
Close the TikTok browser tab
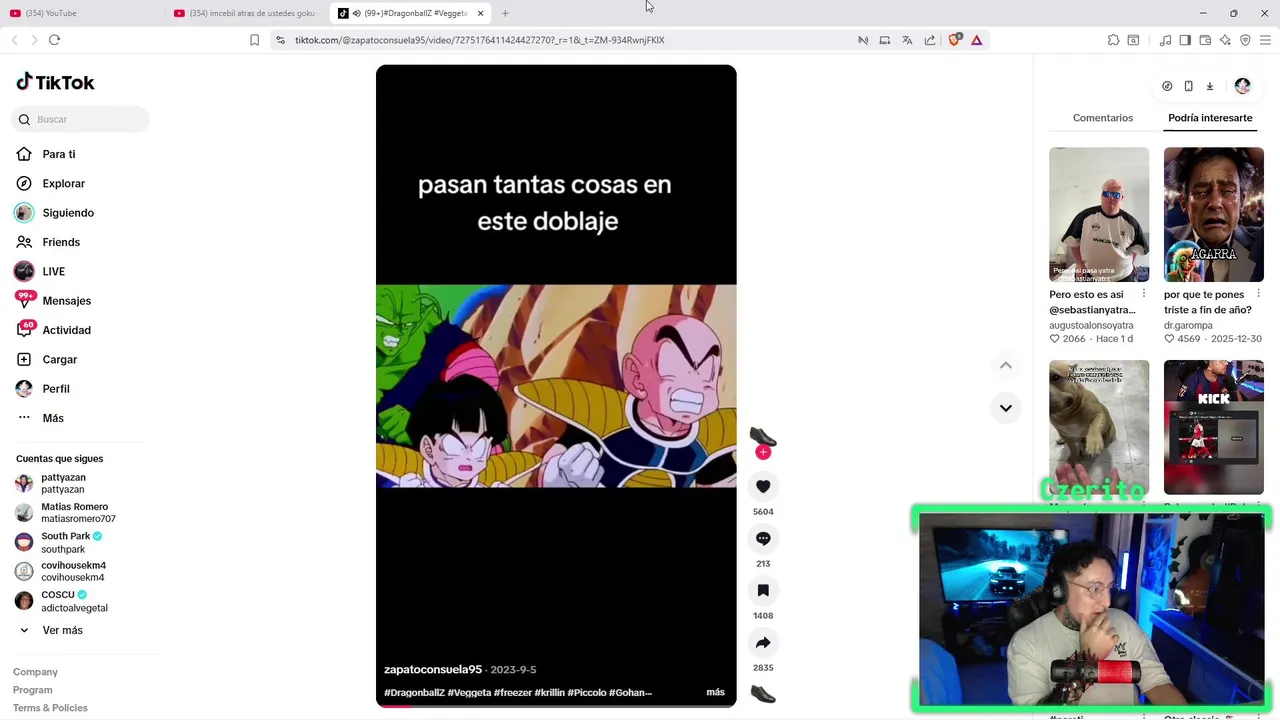click(481, 13)
